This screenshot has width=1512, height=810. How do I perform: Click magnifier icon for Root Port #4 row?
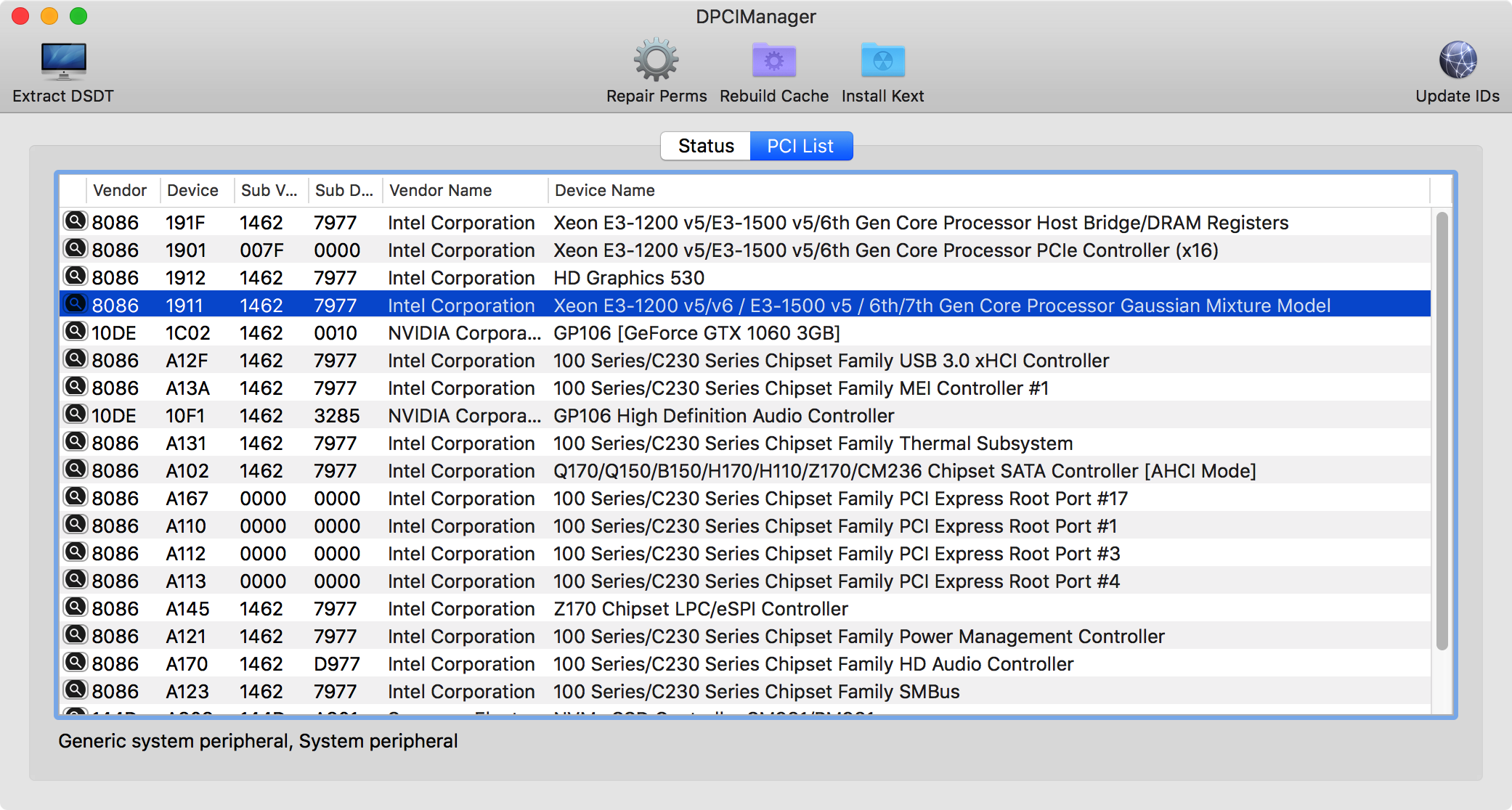(x=75, y=579)
